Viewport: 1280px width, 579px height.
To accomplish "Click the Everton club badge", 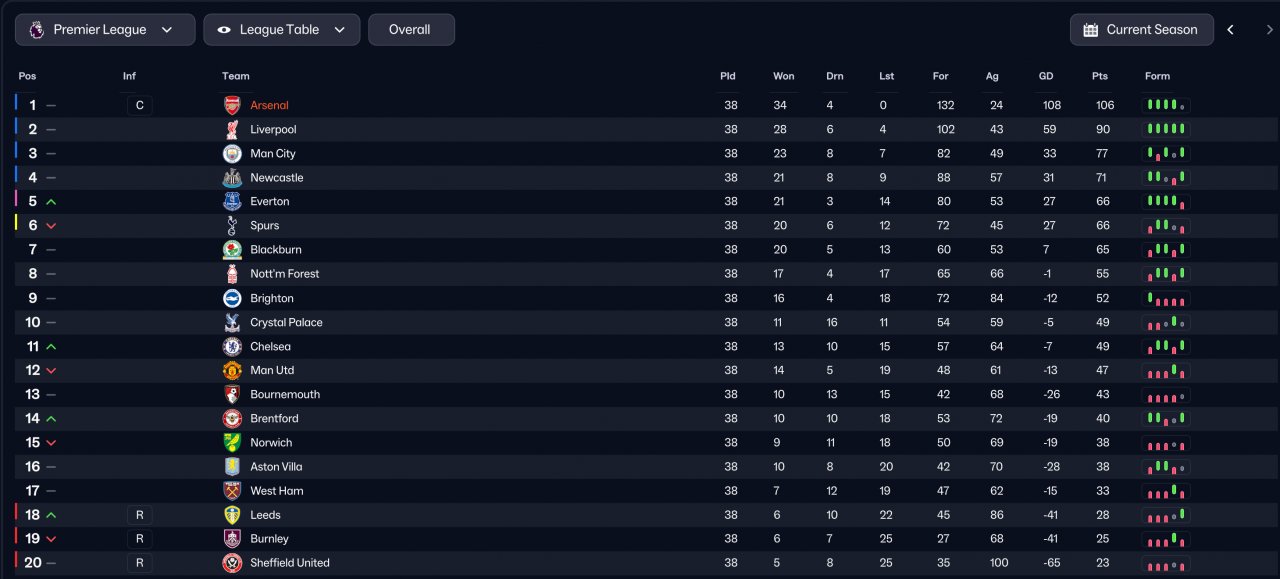I will click(x=232, y=201).
